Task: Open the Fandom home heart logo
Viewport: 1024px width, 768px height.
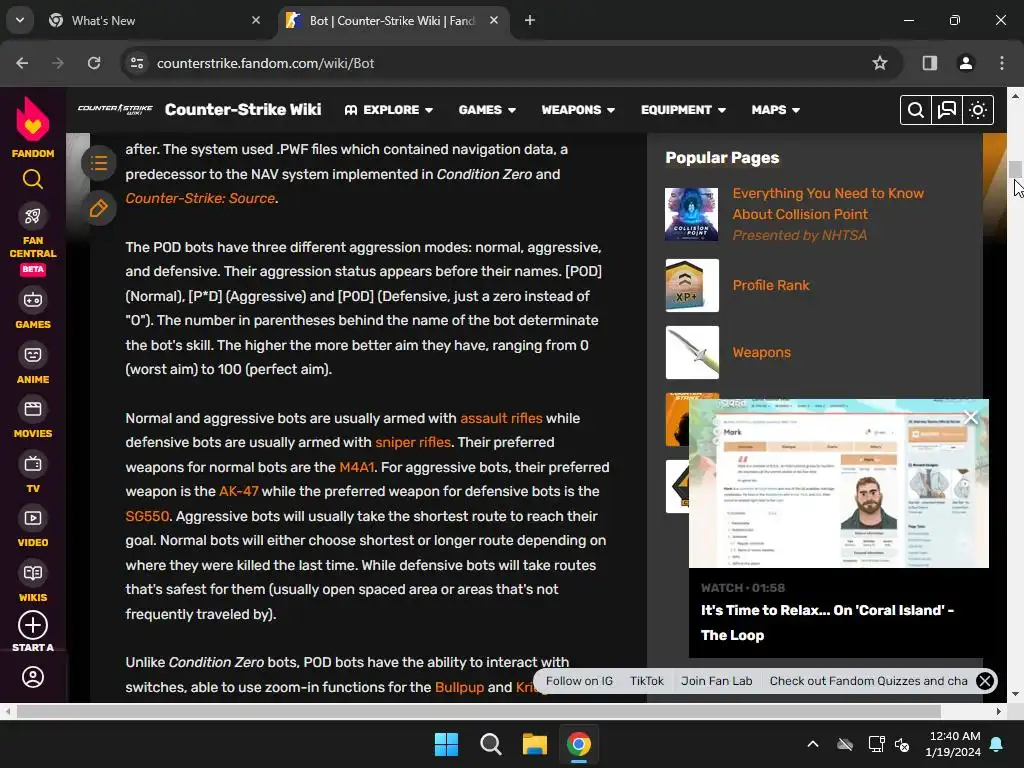Action: tap(32, 120)
